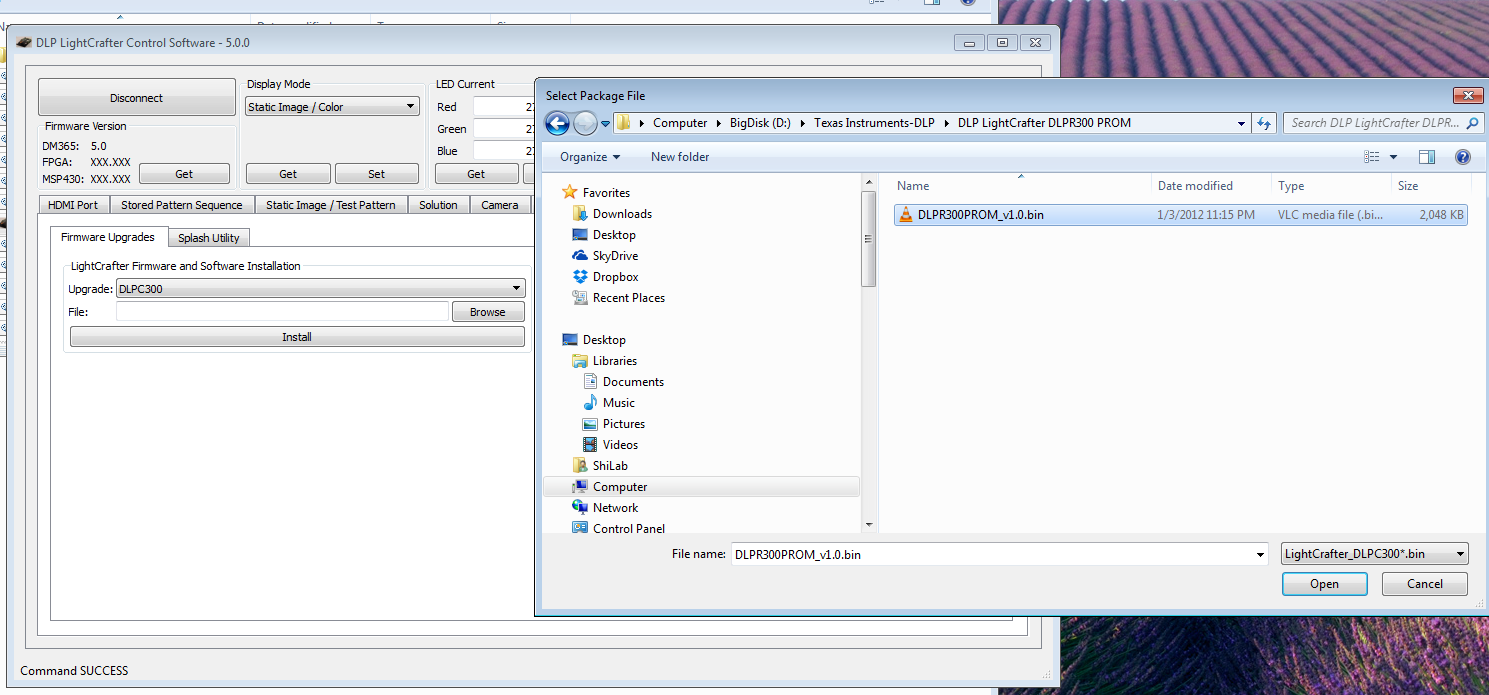Expand the File name history dropdown
Image resolution: width=1489 pixels, height=695 pixels.
click(x=1261, y=554)
